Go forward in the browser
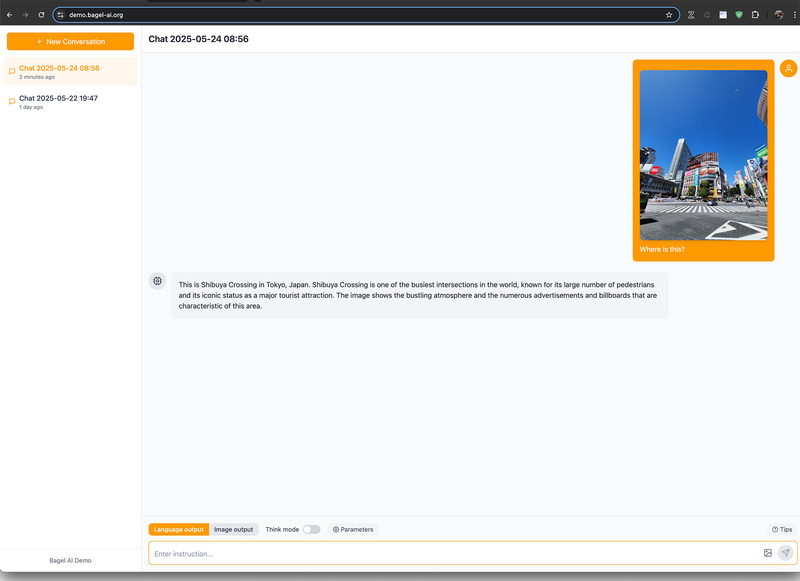 [x=25, y=15]
